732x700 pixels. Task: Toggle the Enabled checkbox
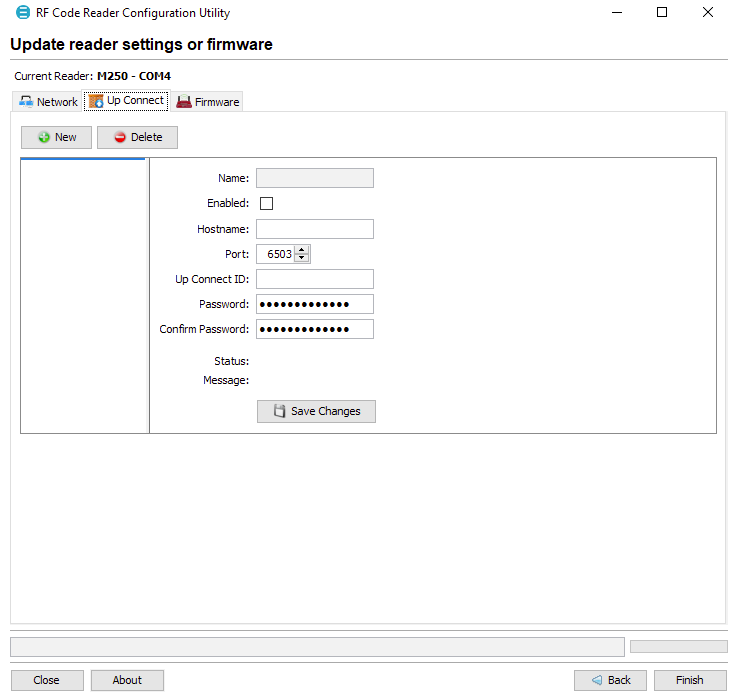coord(266,203)
